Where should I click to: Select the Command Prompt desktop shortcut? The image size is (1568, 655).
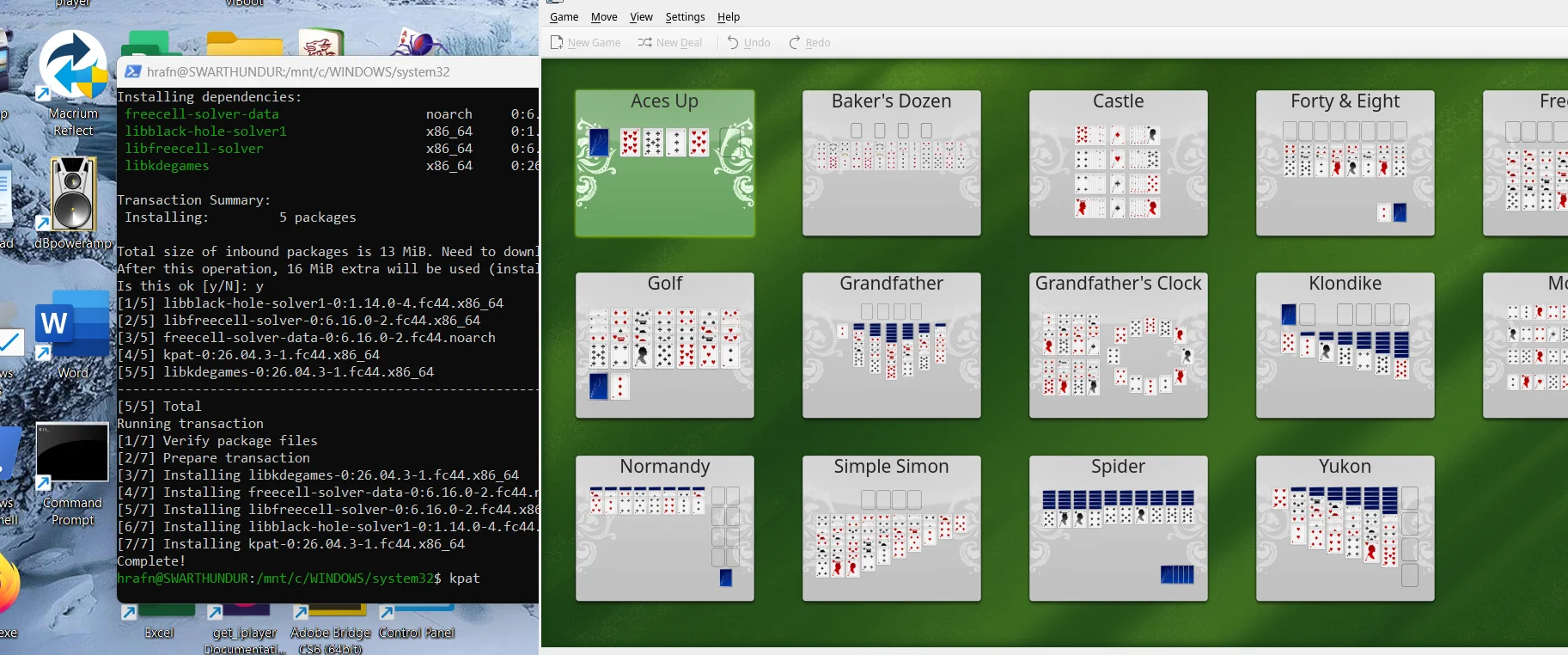[x=72, y=474]
